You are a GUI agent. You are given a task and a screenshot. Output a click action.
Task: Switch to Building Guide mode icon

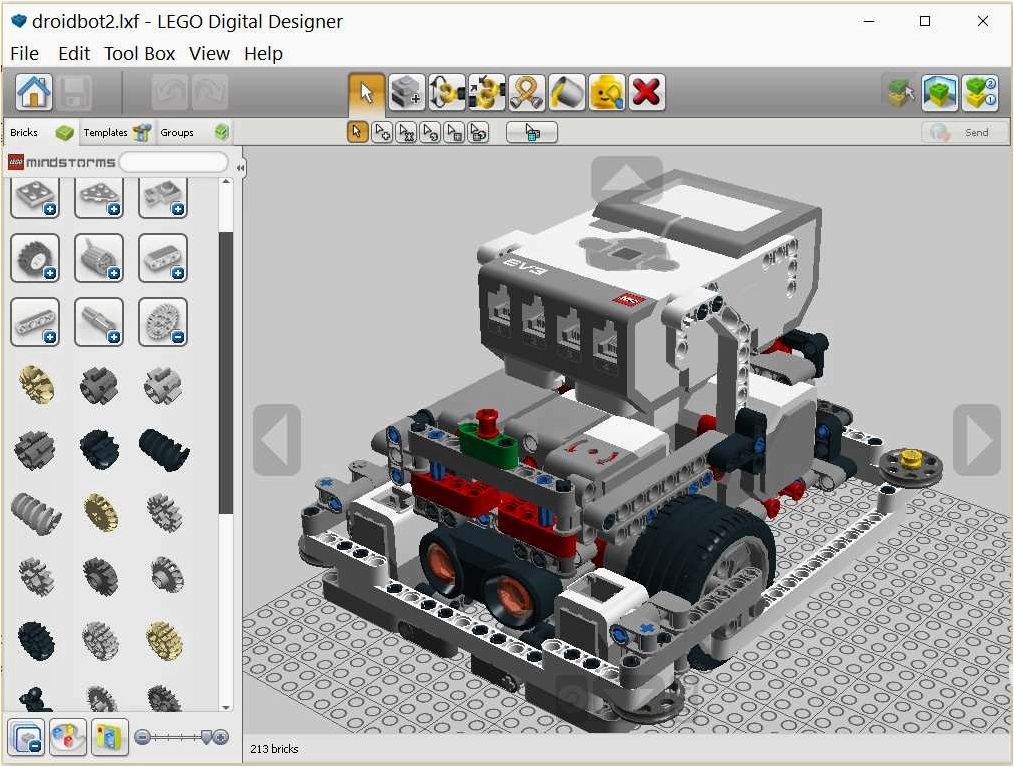click(980, 92)
